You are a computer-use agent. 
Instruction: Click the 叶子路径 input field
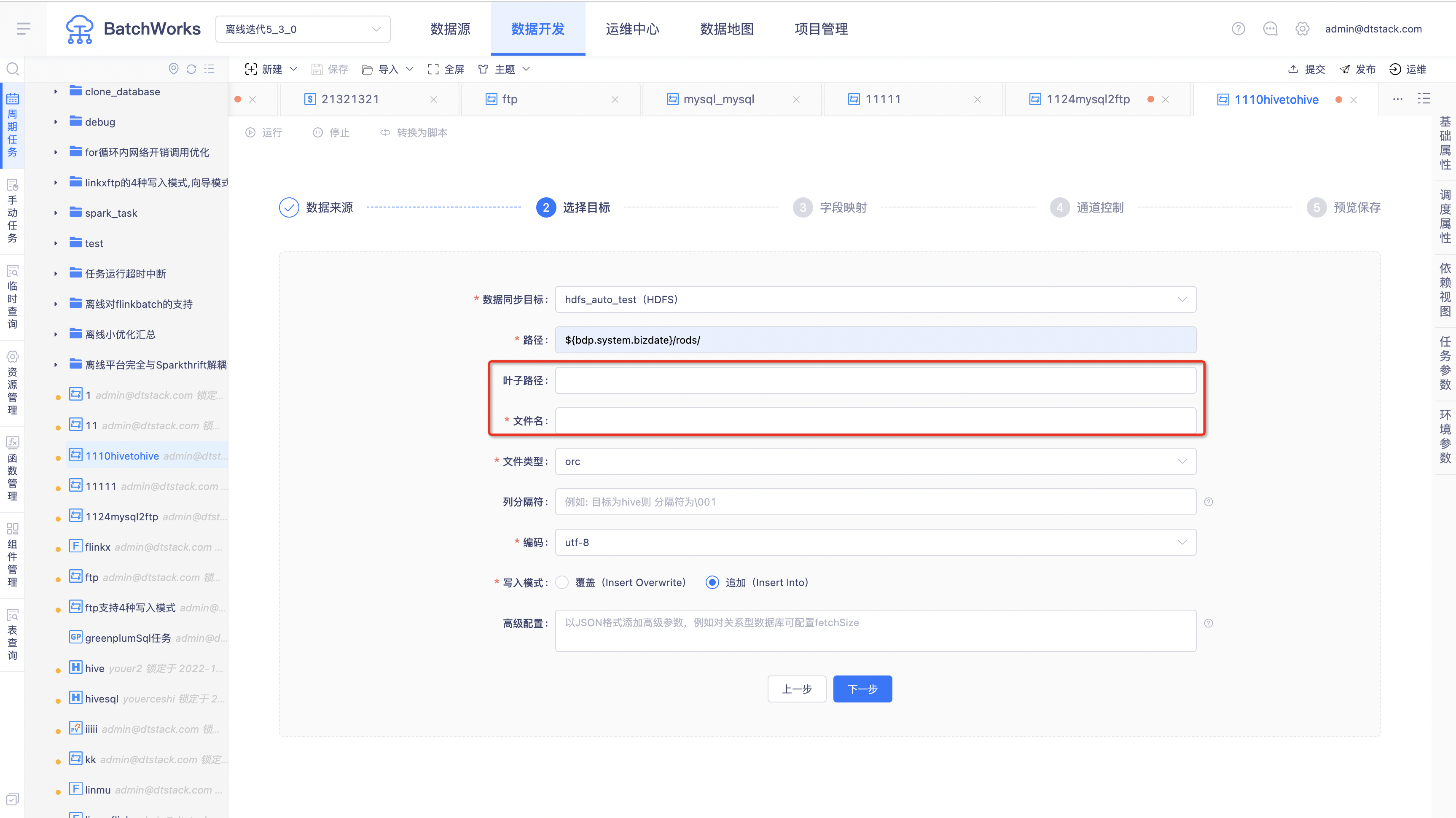(875, 380)
